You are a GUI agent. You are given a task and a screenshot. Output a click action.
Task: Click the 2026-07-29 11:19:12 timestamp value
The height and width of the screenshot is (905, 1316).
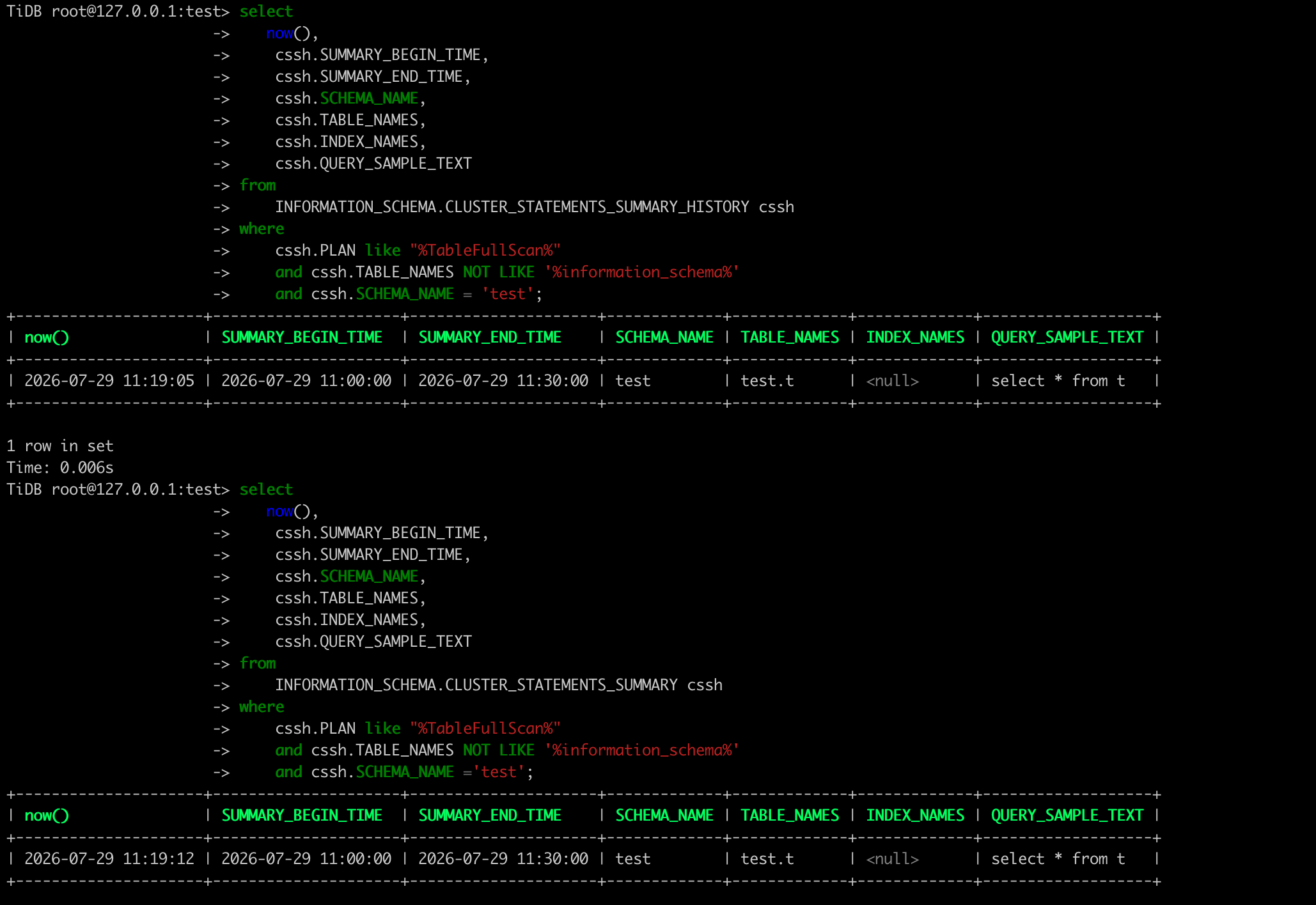click(x=109, y=859)
